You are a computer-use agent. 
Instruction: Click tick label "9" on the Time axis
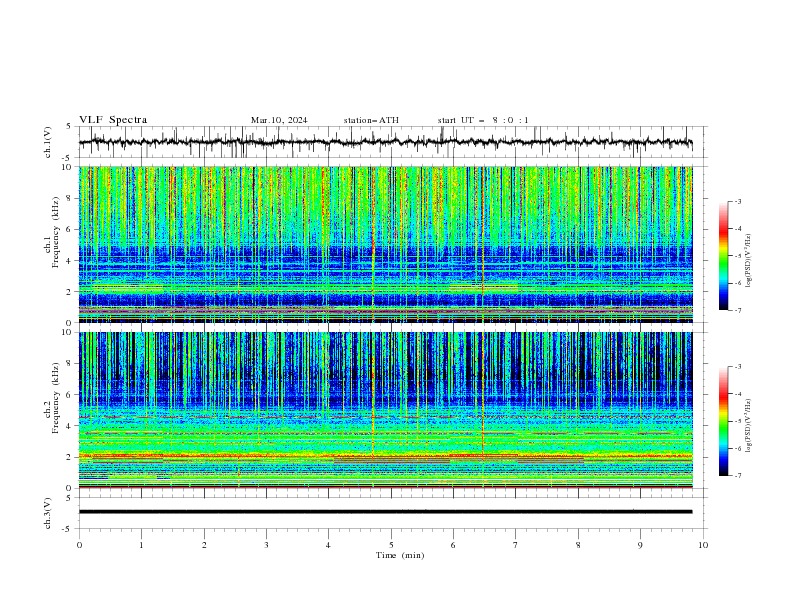tap(640, 545)
